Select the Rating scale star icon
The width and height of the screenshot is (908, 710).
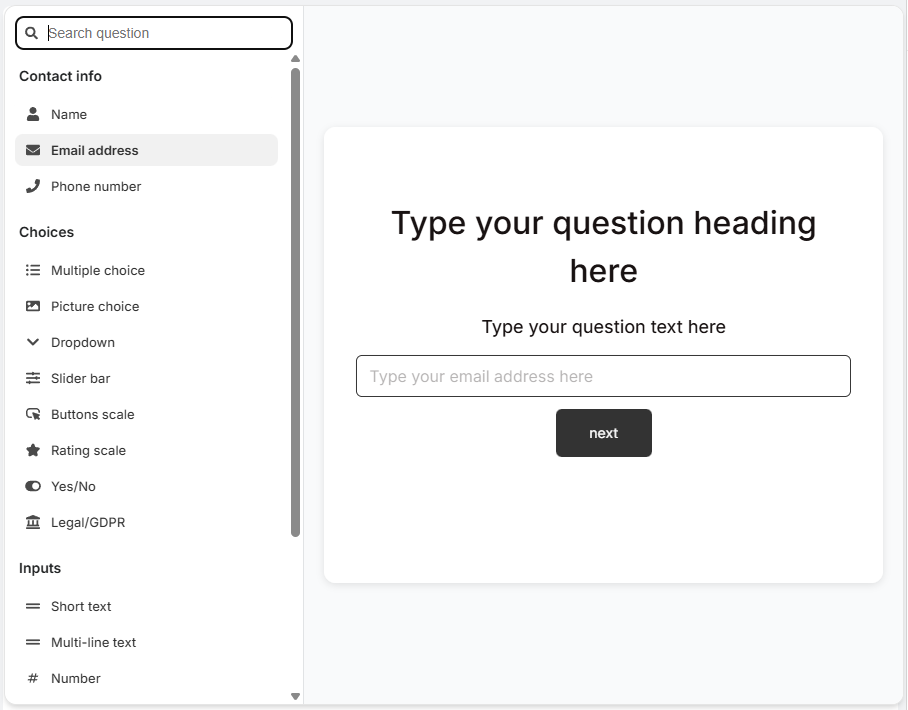coord(31,450)
